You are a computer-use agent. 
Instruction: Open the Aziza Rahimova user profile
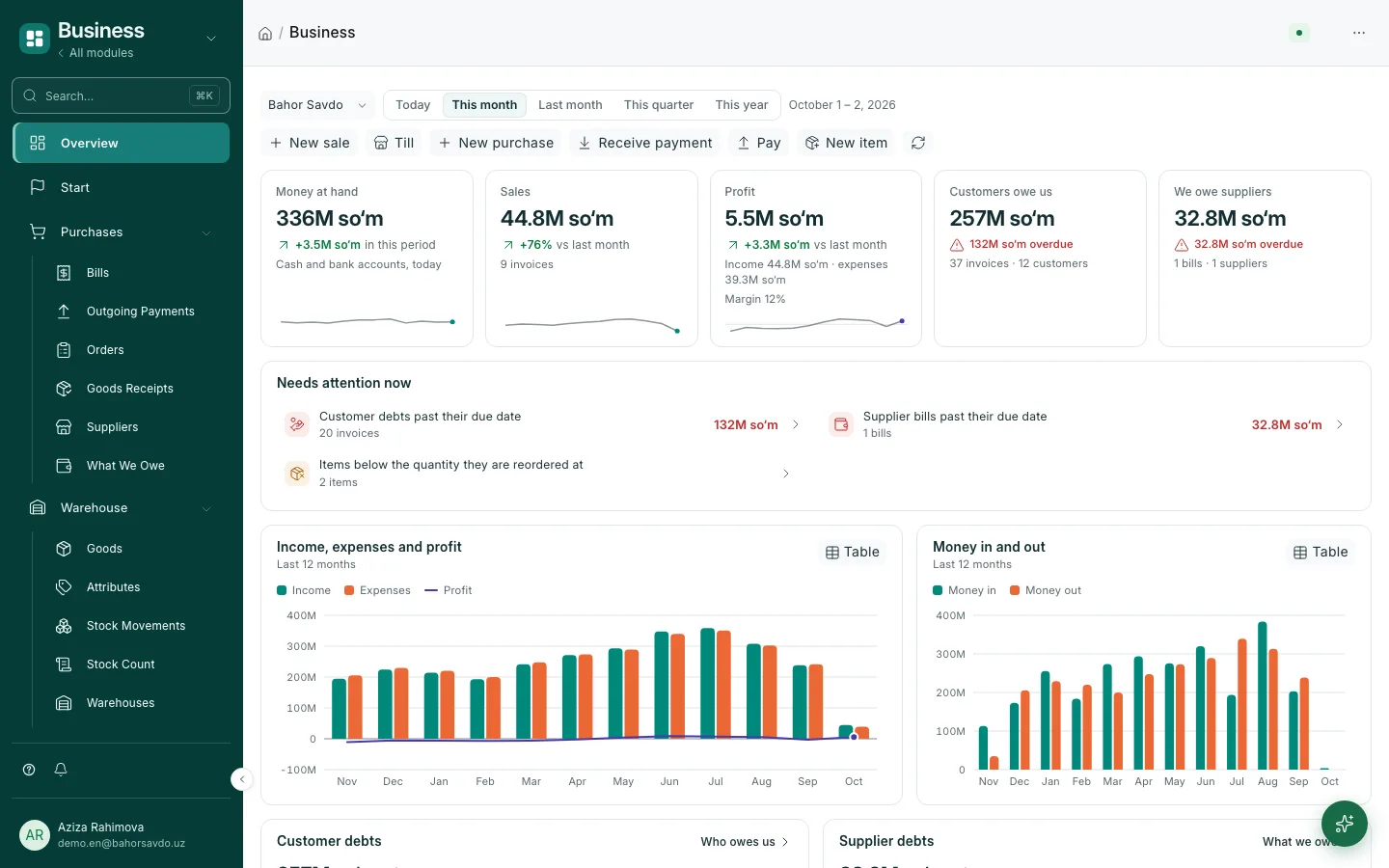pyautogui.click(x=121, y=835)
